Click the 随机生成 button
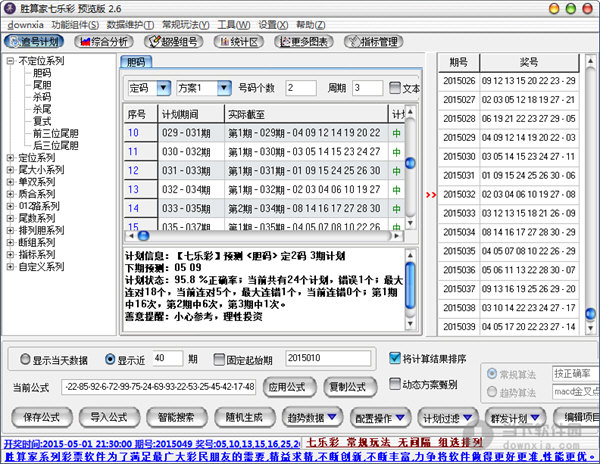This screenshot has width=600, height=464. (245, 417)
